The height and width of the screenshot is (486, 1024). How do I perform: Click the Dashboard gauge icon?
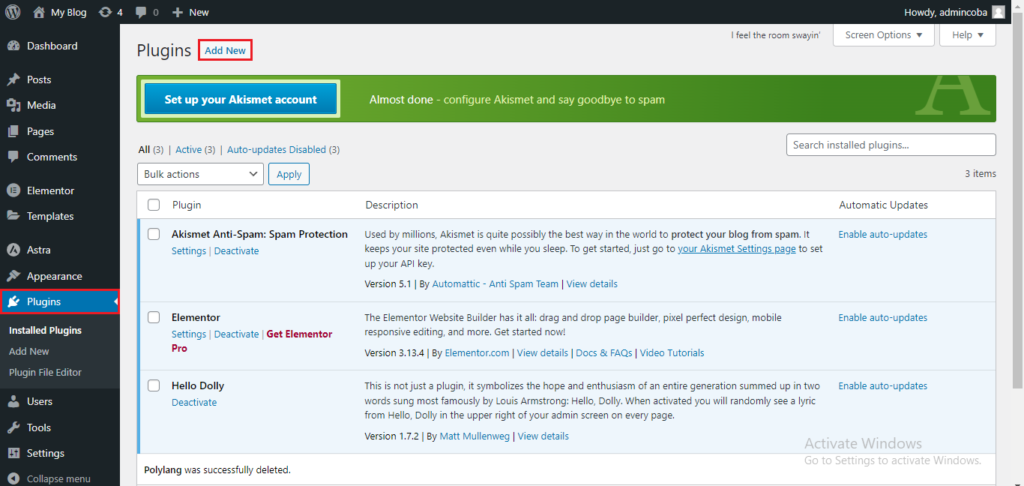[x=13, y=46]
